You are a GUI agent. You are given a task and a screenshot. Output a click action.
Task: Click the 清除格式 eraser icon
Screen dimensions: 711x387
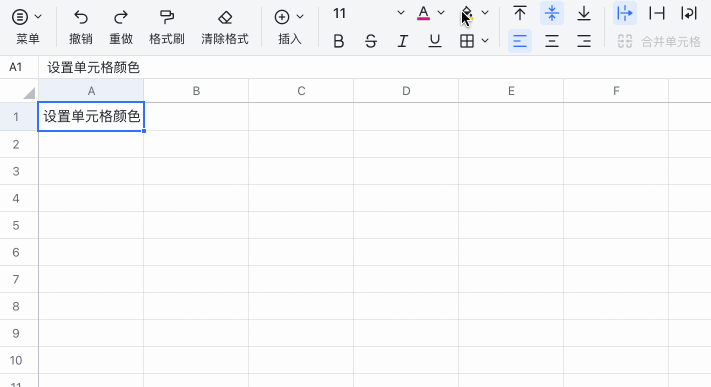(225, 17)
